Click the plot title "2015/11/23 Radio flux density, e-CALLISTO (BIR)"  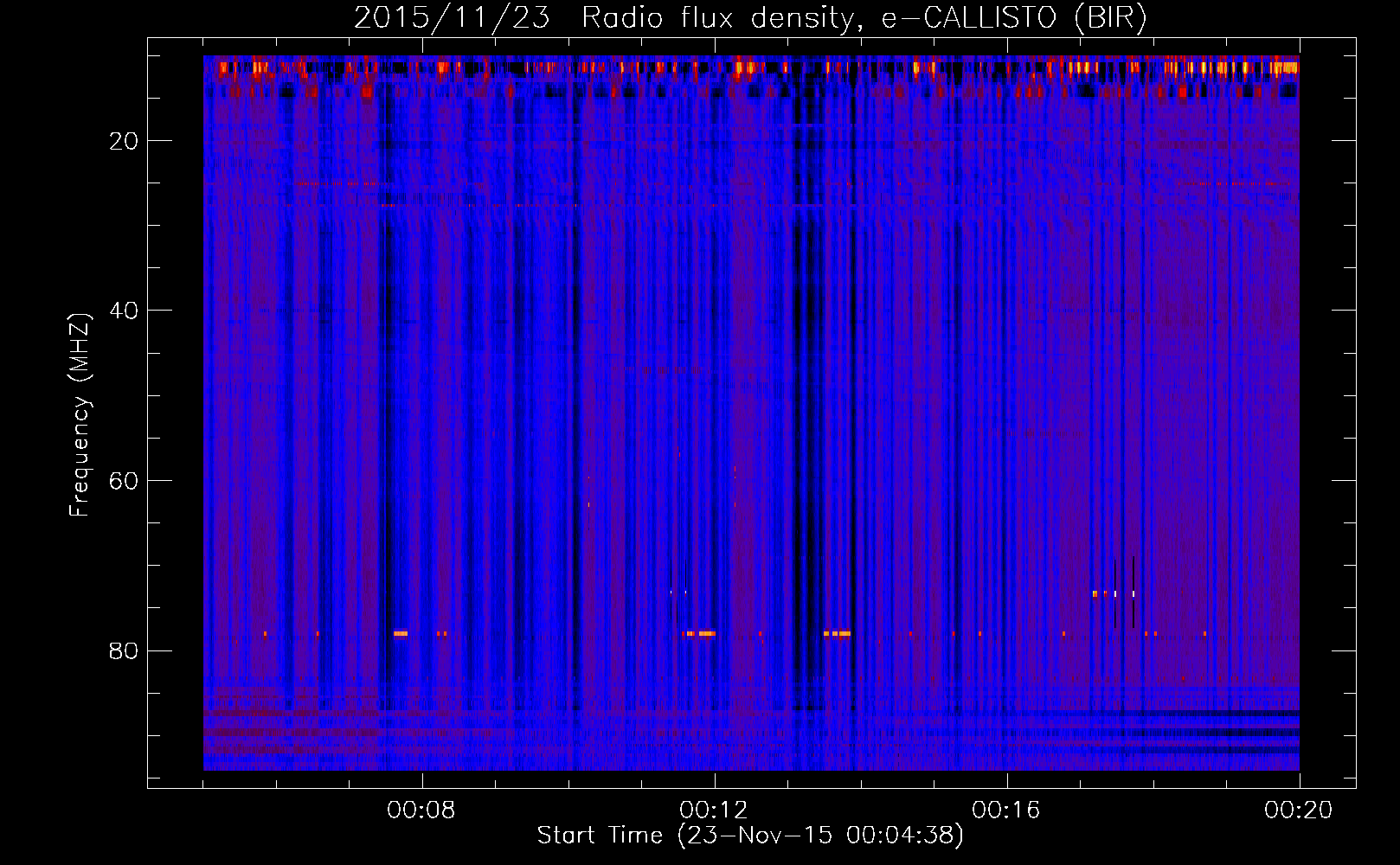(750, 17)
